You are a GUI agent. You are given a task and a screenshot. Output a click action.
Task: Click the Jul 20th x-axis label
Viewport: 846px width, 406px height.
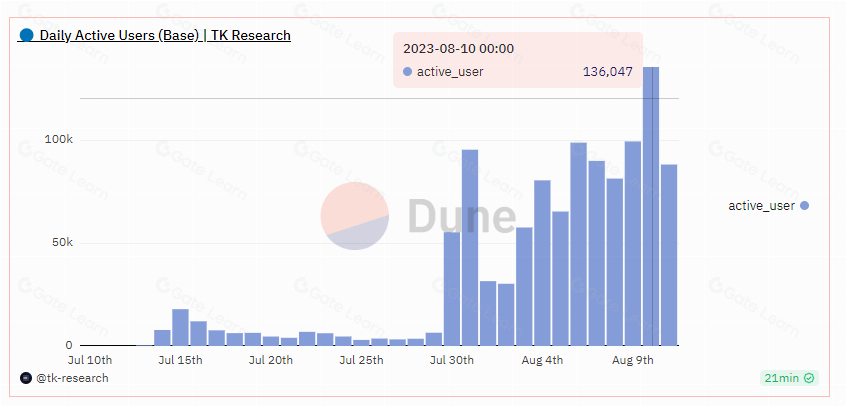[x=271, y=360]
